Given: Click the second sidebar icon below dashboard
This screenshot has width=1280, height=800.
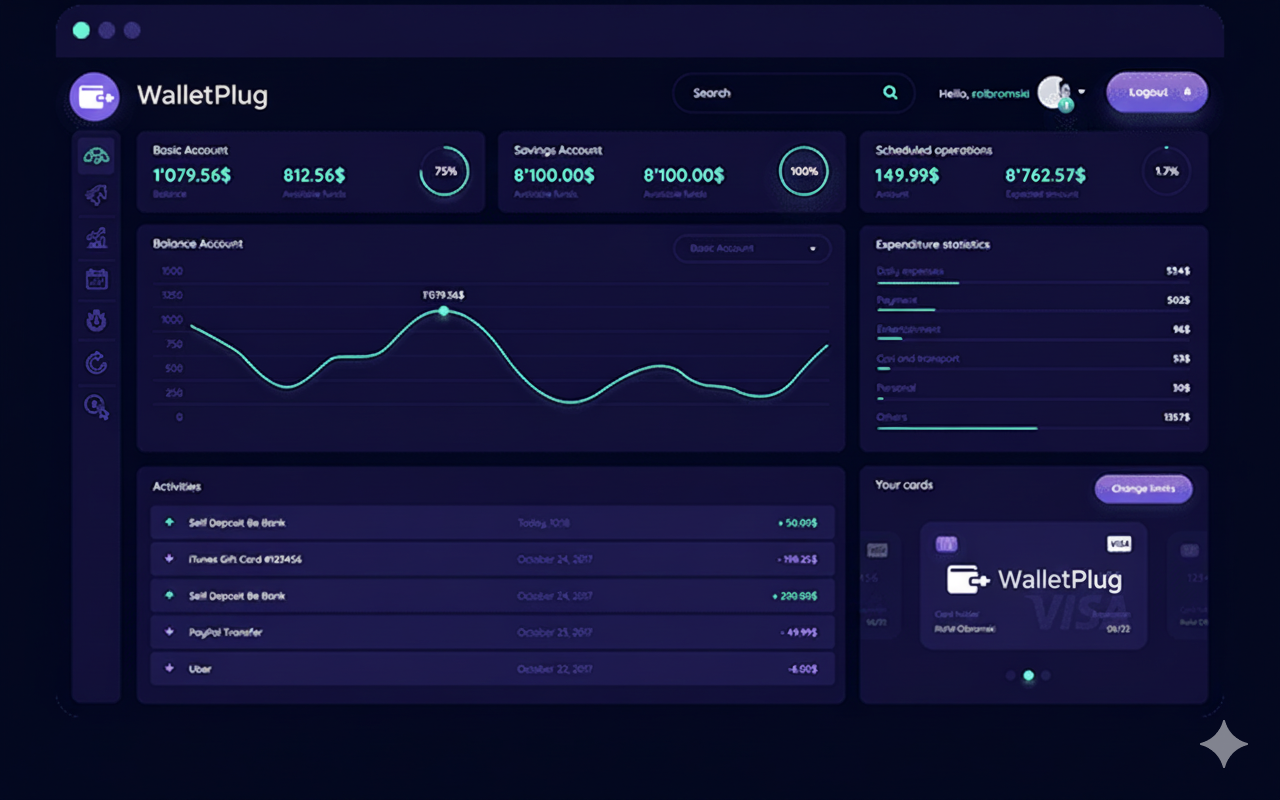Looking at the screenshot, I should 96,196.
